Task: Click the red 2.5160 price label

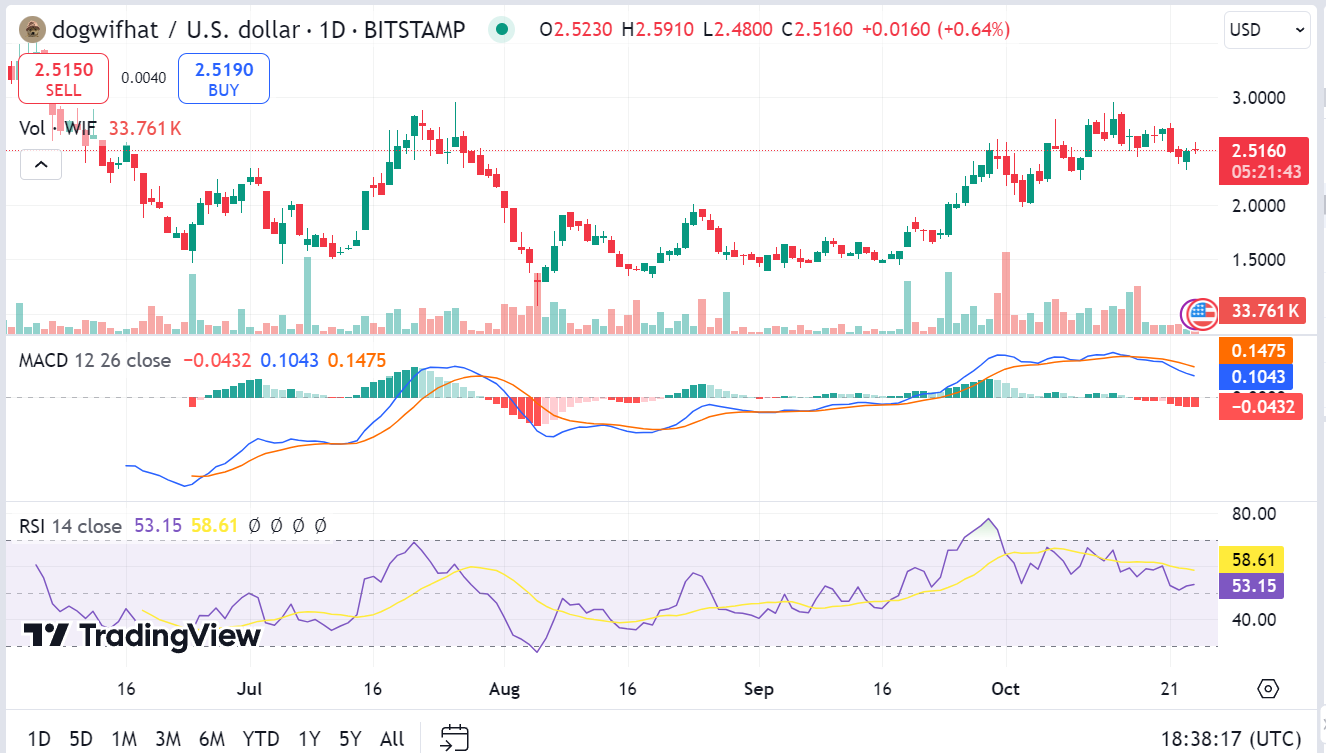Action: tap(1263, 161)
